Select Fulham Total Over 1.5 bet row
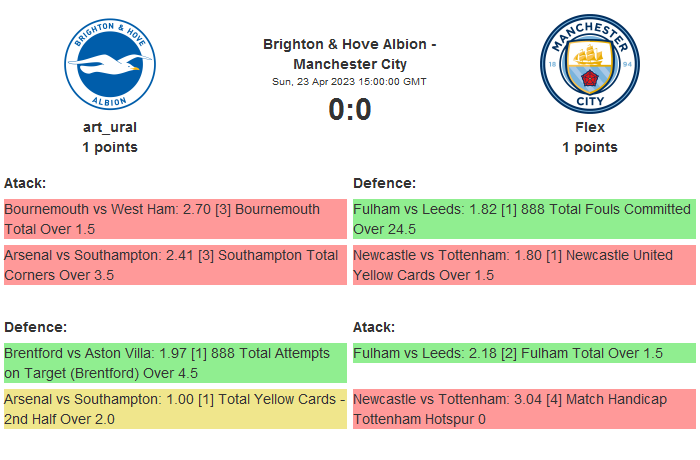This screenshot has width=700, height=460. [x=523, y=353]
